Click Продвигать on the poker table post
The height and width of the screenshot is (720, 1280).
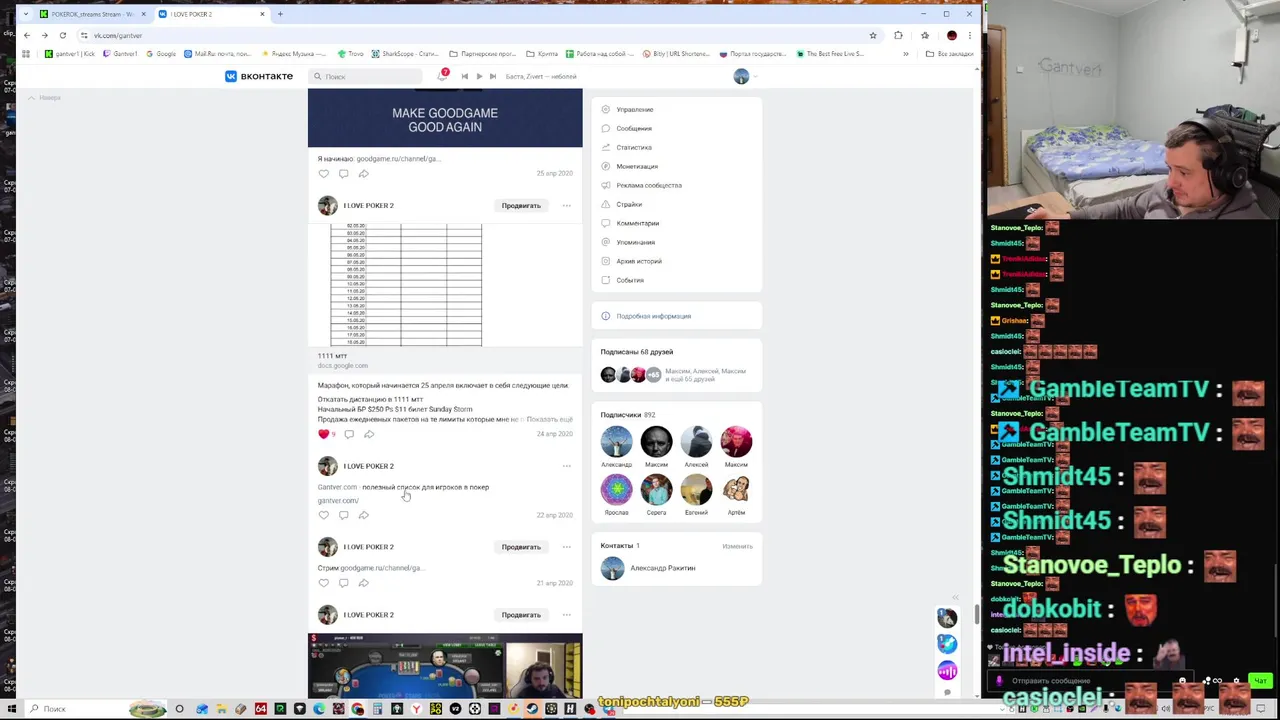point(521,615)
